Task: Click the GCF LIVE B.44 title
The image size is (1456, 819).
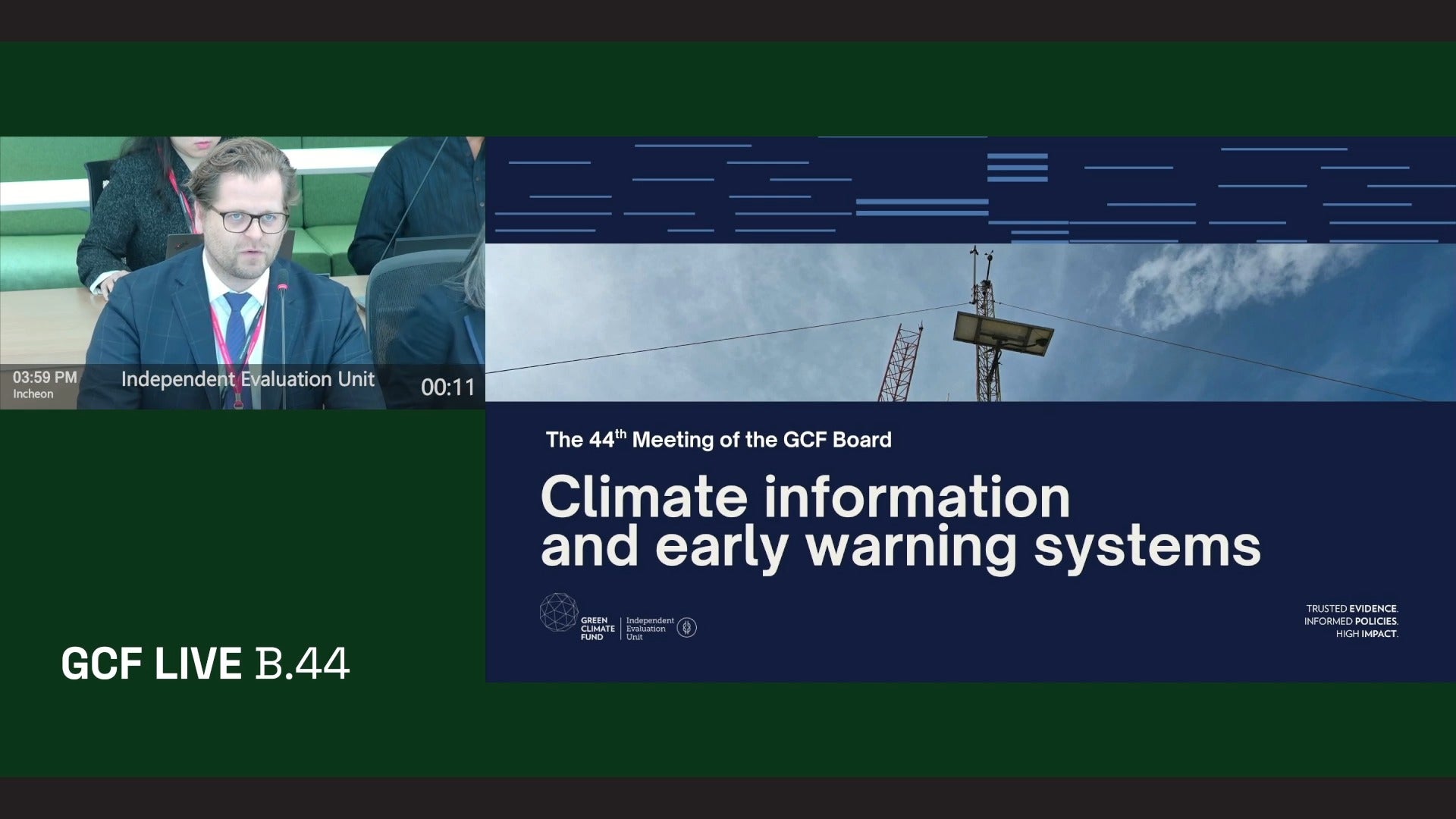Action: (x=206, y=664)
